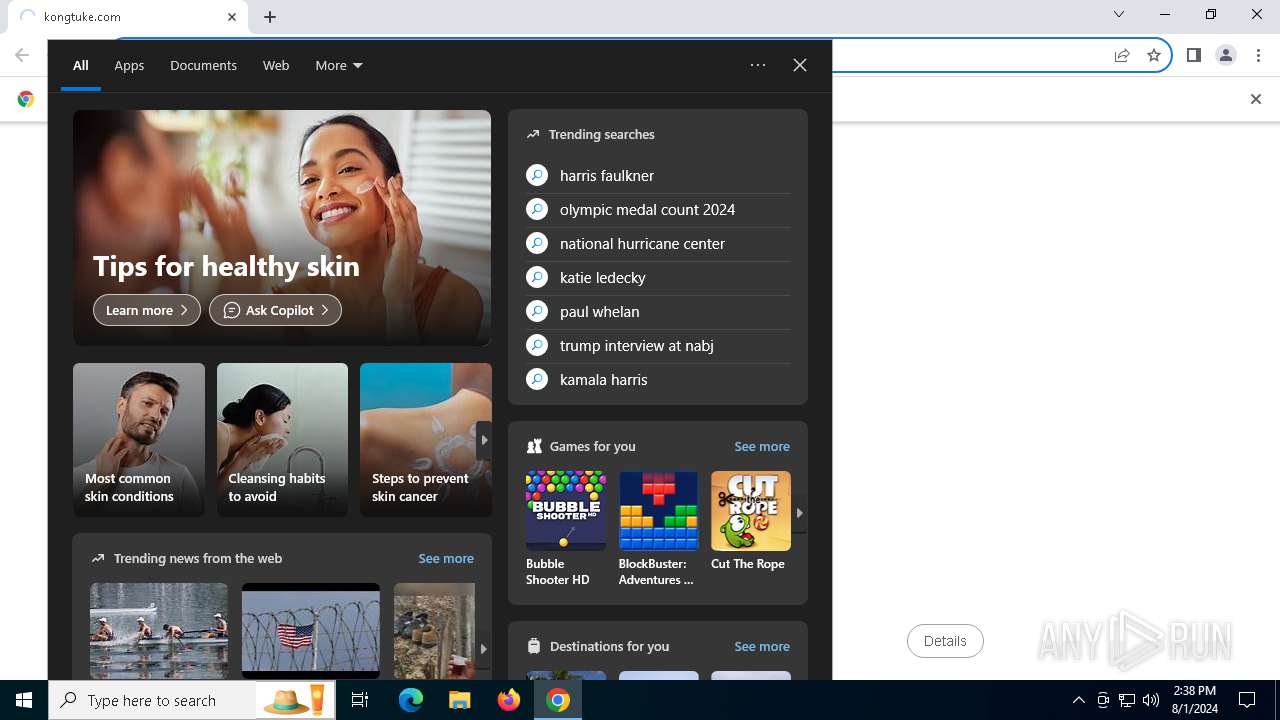
Task: Search trending term kamala harris
Action: 658,380
